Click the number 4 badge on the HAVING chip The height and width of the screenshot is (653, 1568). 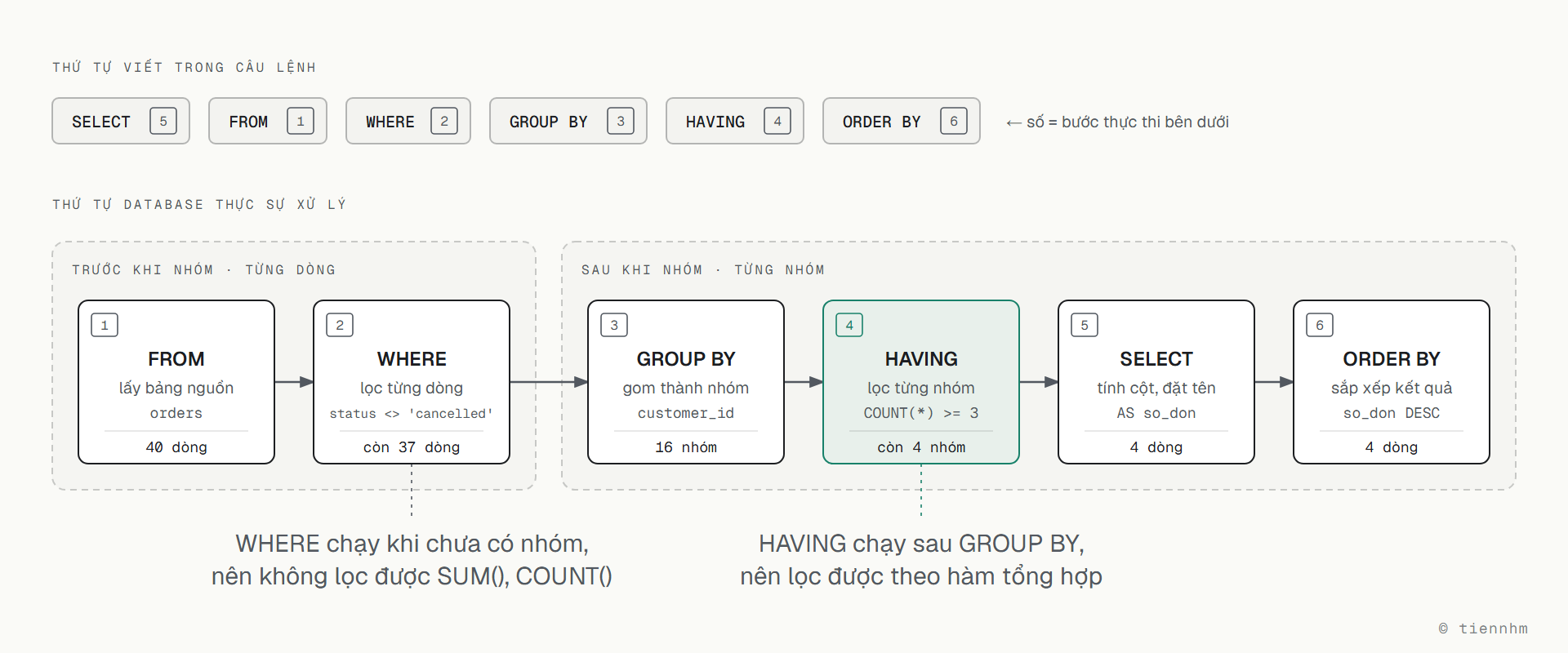point(777,121)
